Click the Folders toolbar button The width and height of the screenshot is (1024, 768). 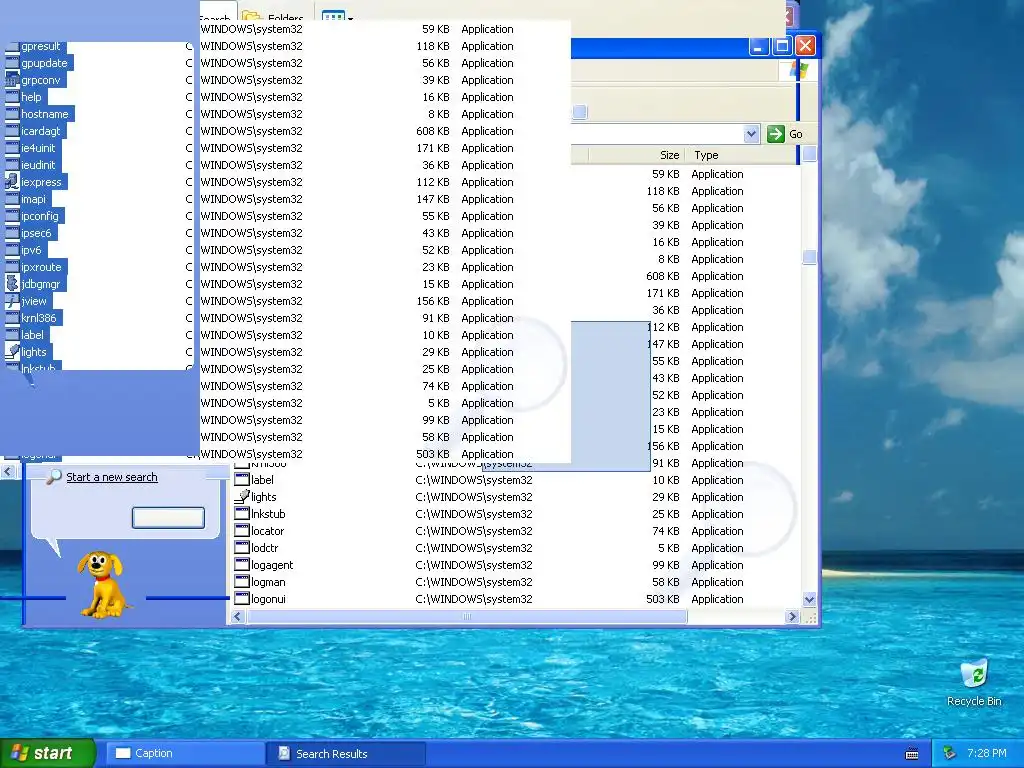point(272,18)
